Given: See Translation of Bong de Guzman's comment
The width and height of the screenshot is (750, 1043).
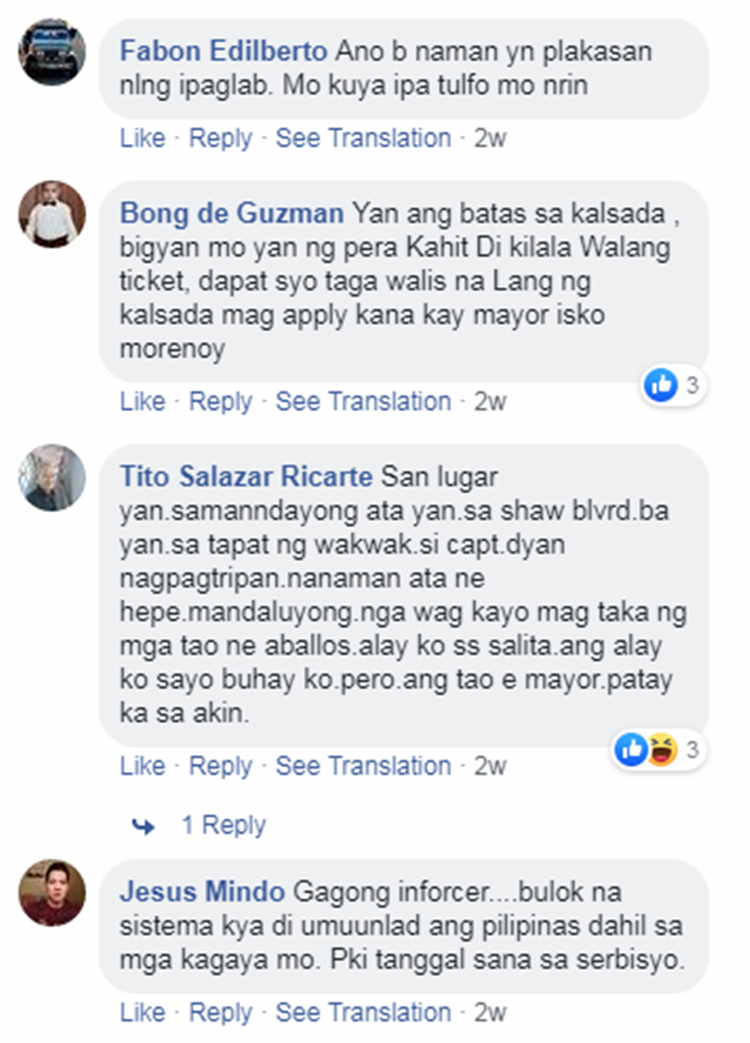Looking at the screenshot, I should point(363,402).
